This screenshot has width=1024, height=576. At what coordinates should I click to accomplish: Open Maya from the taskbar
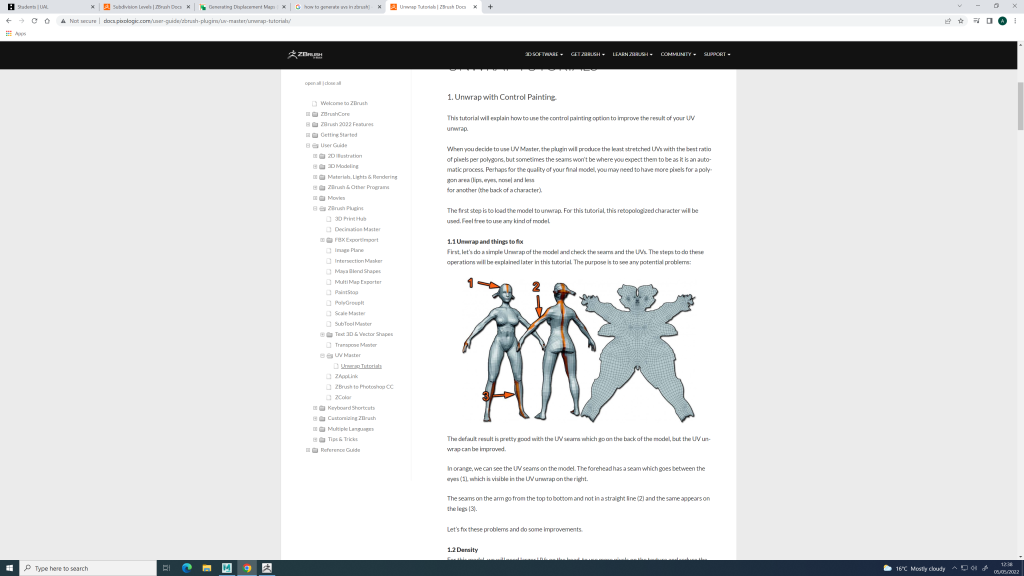tap(227, 568)
